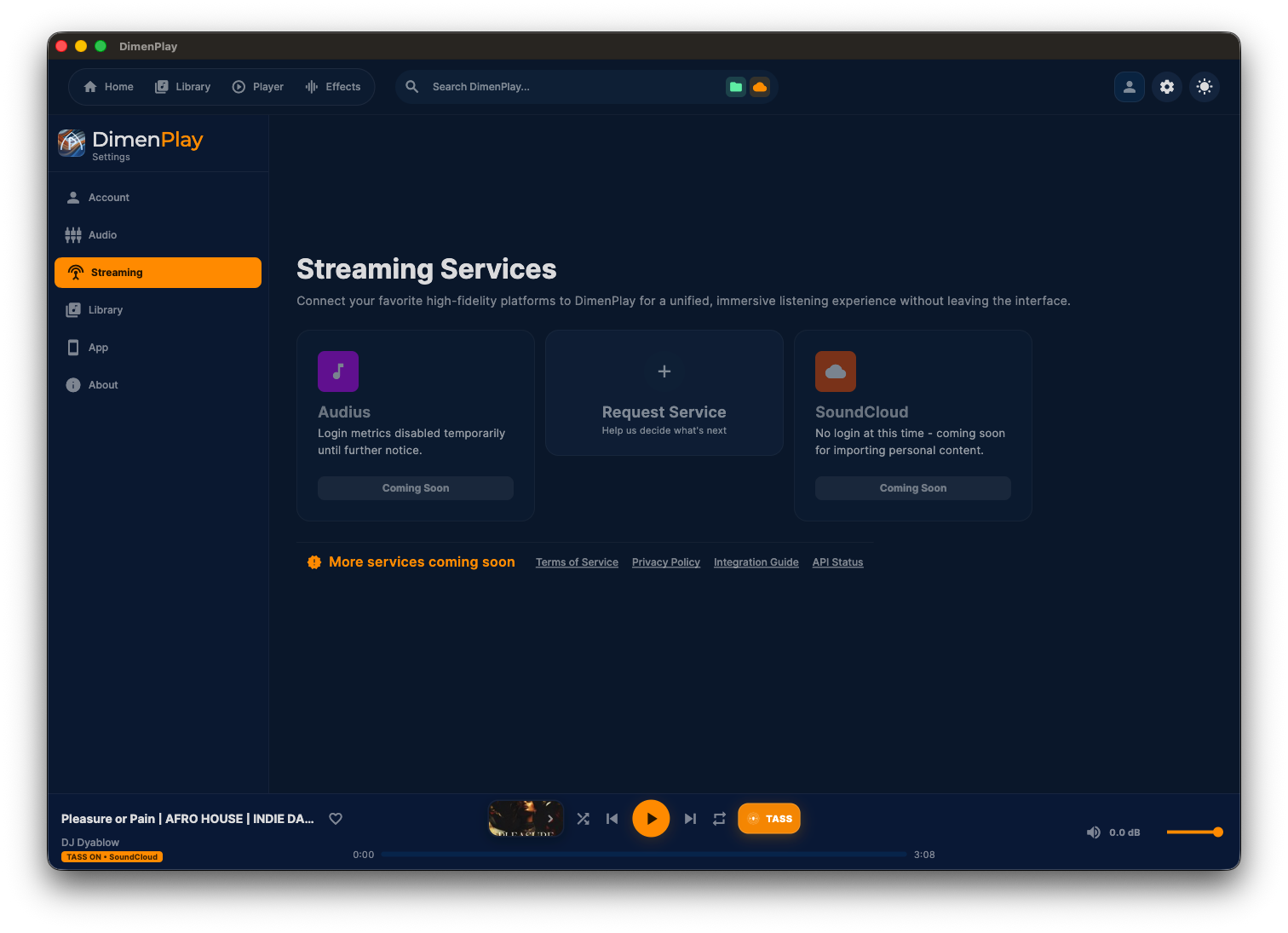Adjust the orange volume slider

click(x=1194, y=832)
